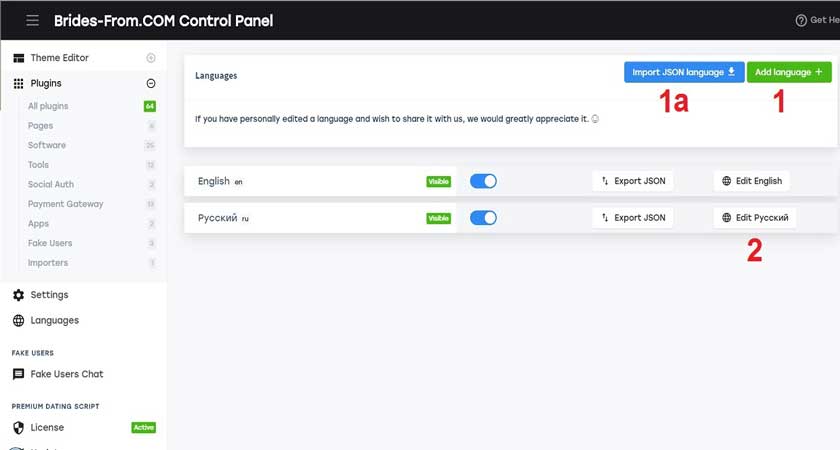
Task: Click the Fake Users Chat message icon
Action: click(x=19, y=374)
